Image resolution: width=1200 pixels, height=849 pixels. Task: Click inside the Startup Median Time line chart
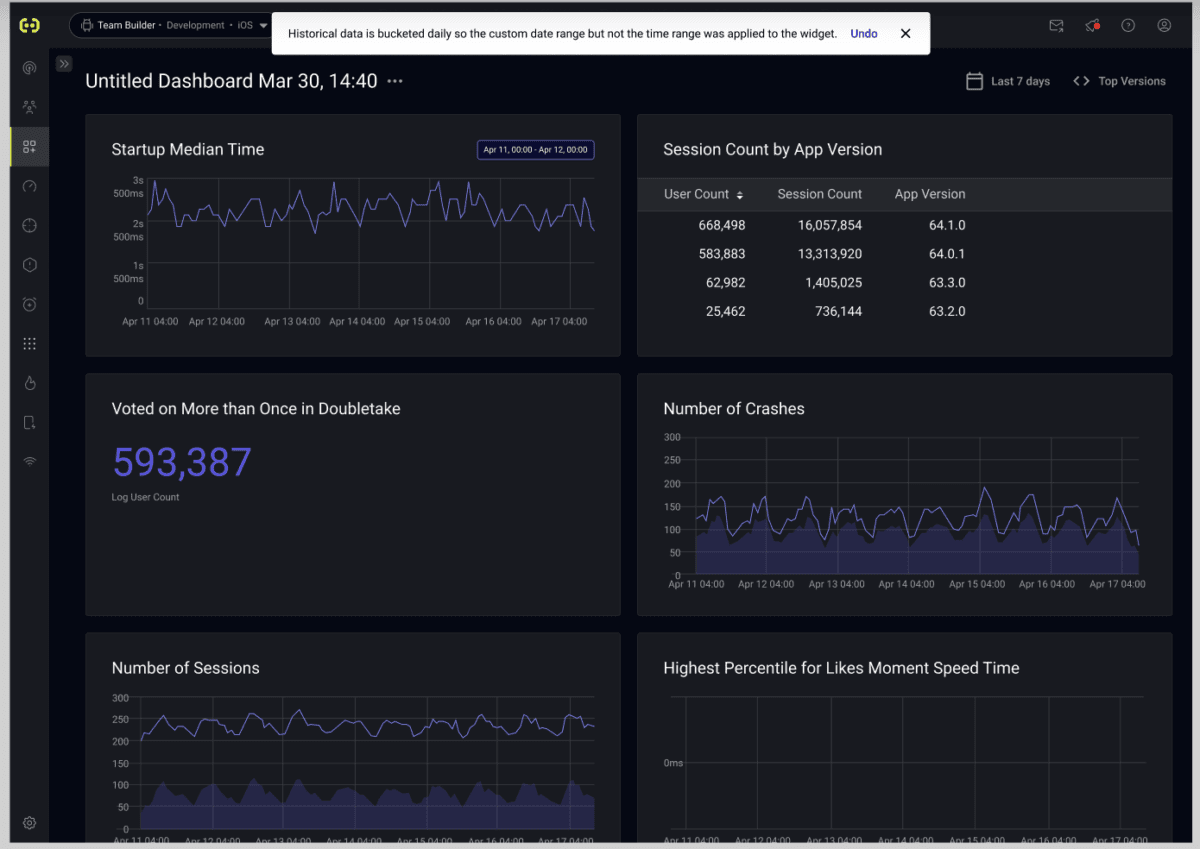click(x=371, y=243)
